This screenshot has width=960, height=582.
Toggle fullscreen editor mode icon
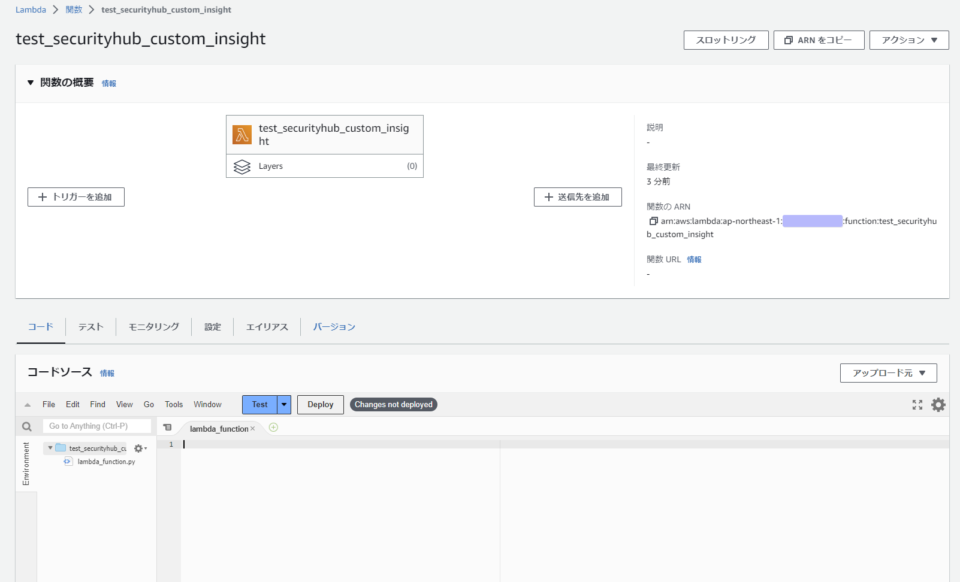pos(917,405)
